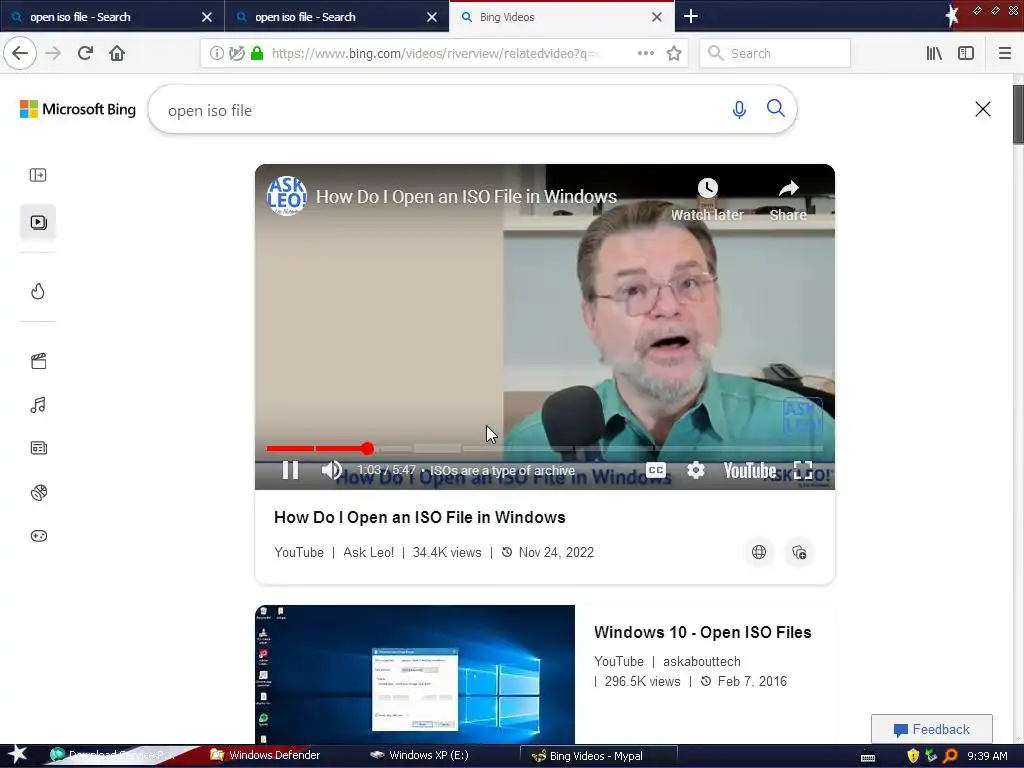This screenshot has width=1024, height=768.
Task: Open Movies clapperboard sidebar icon
Action: 39,361
